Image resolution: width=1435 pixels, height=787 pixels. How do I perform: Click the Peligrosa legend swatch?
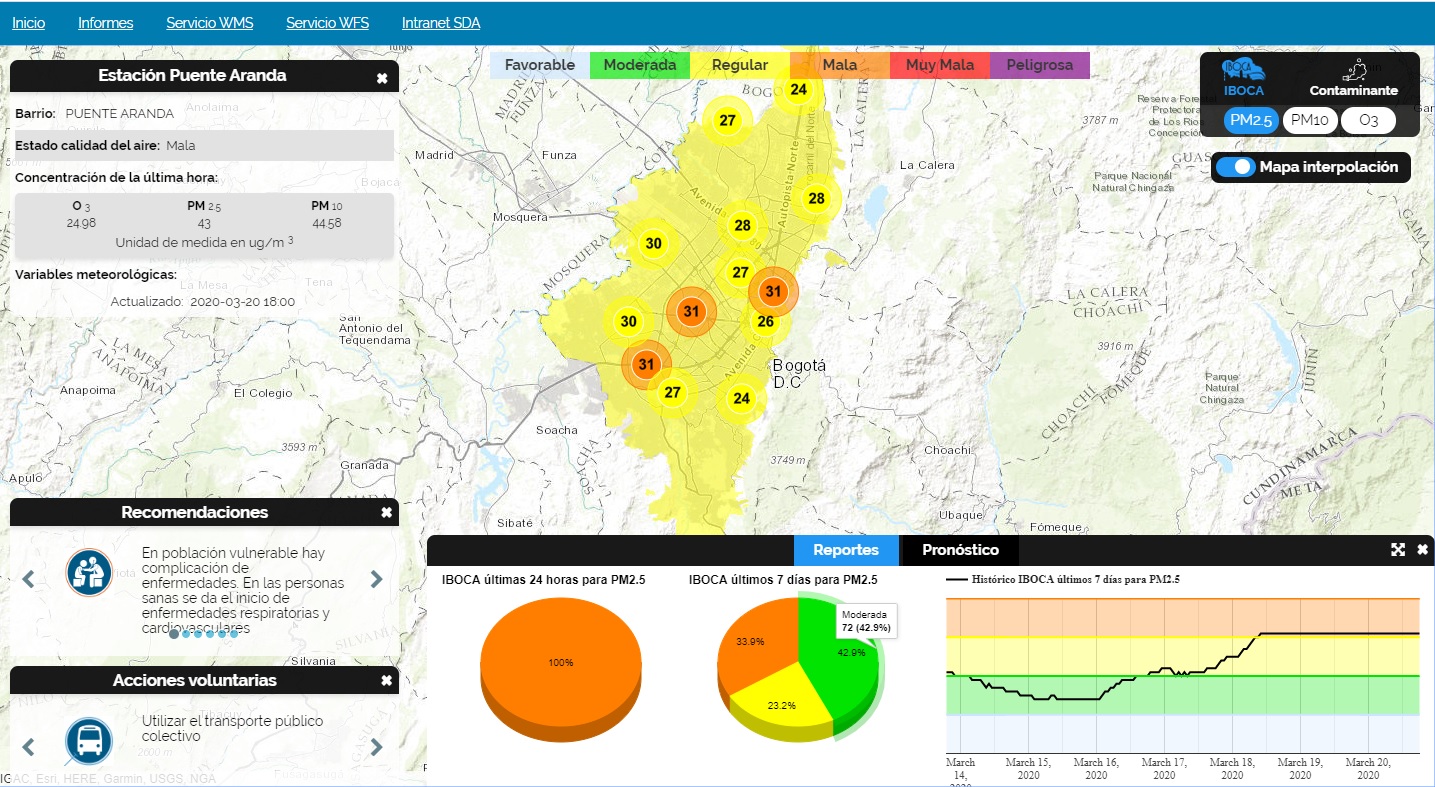(x=1040, y=65)
